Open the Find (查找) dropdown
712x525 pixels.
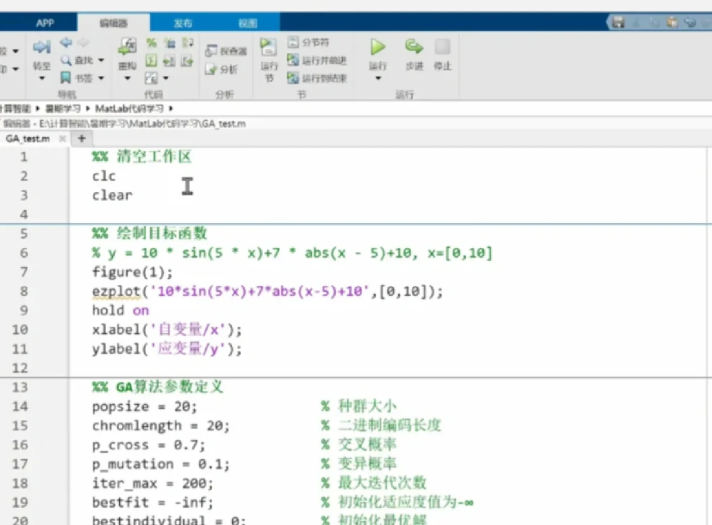pyautogui.click(x=82, y=60)
